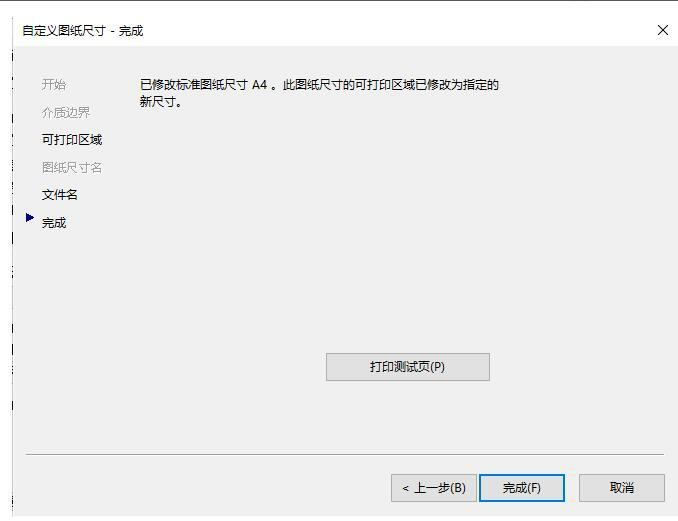Select the 开始 wizard step
Viewport: 678px width, 521px height.
click(x=54, y=84)
